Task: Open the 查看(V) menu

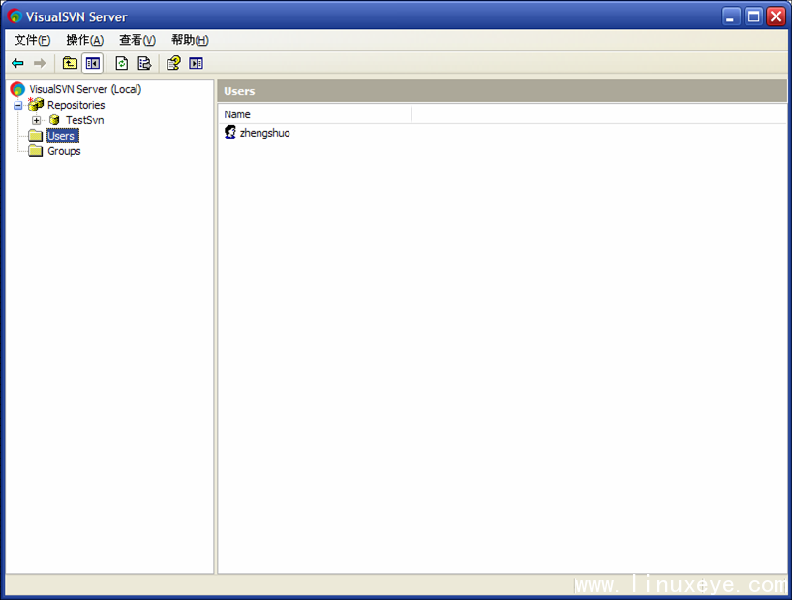Action: pos(137,40)
